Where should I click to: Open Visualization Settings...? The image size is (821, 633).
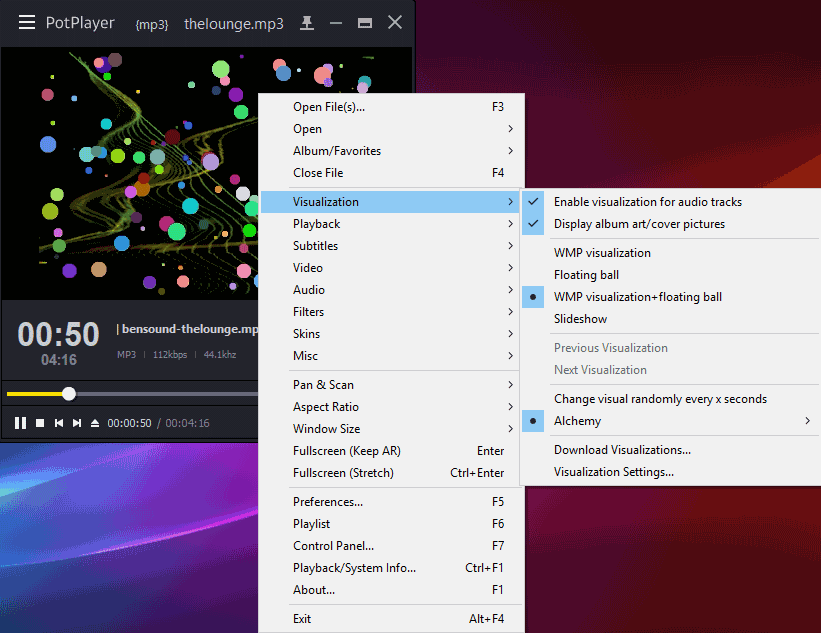[x=671, y=472]
